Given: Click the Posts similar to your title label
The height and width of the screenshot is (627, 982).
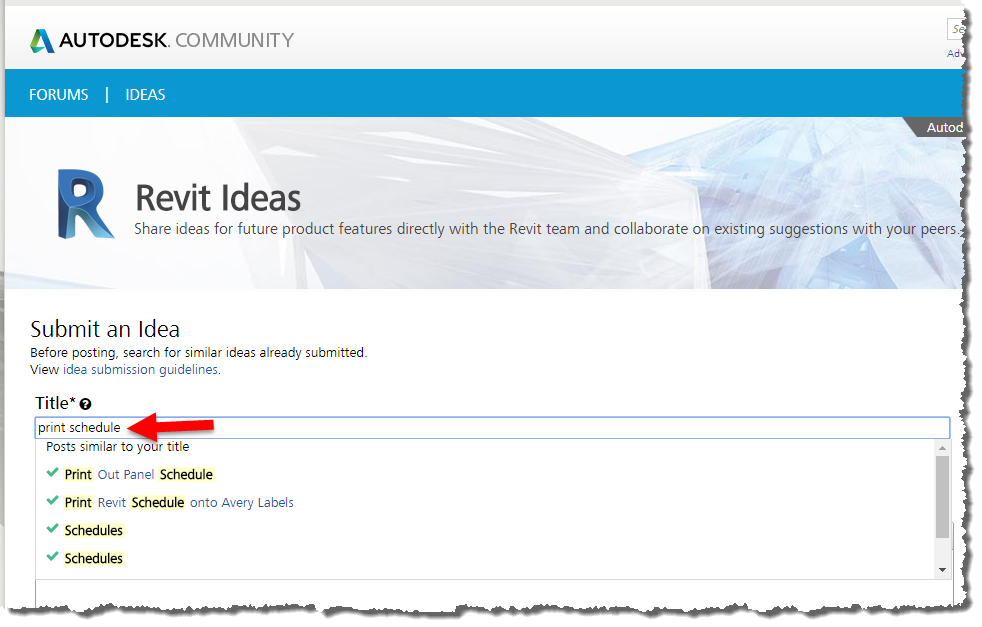Looking at the screenshot, I should (x=118, y=447).
